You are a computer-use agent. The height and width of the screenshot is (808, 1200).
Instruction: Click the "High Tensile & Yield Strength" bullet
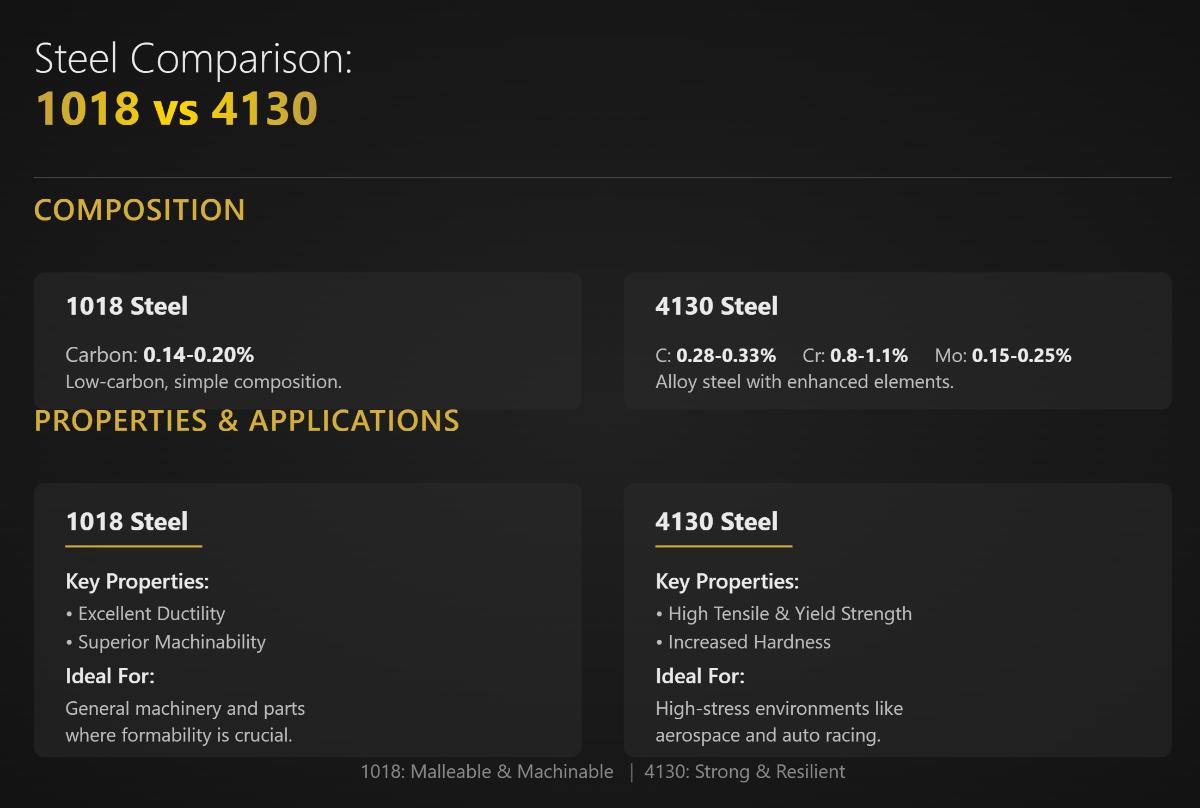pyautogui.click(x=784, y=614)
